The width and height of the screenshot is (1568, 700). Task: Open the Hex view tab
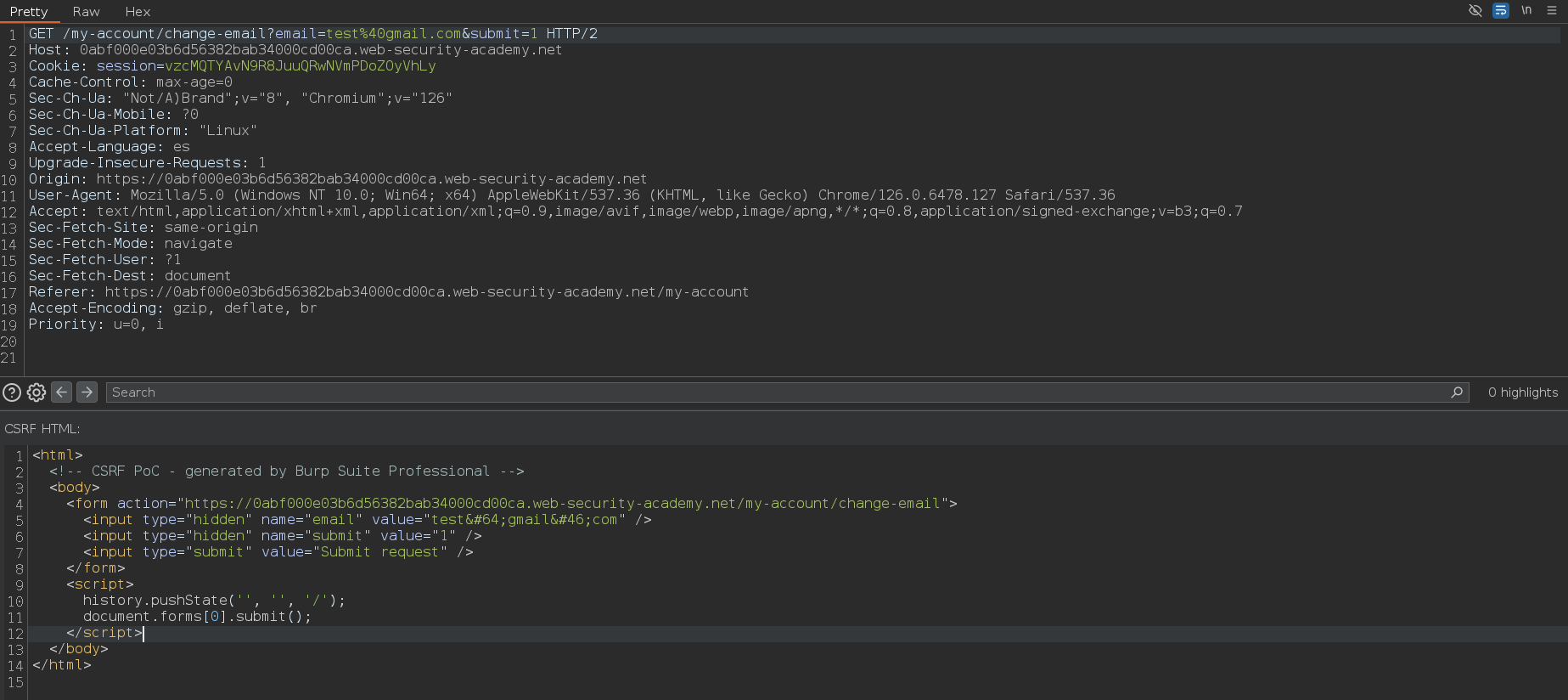pyautogui.click(x=138, y=12)
